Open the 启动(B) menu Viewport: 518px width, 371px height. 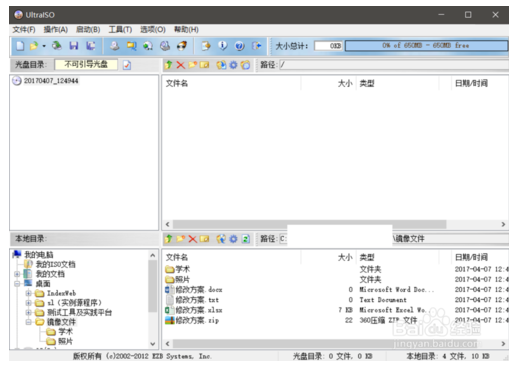pos(88,30)
